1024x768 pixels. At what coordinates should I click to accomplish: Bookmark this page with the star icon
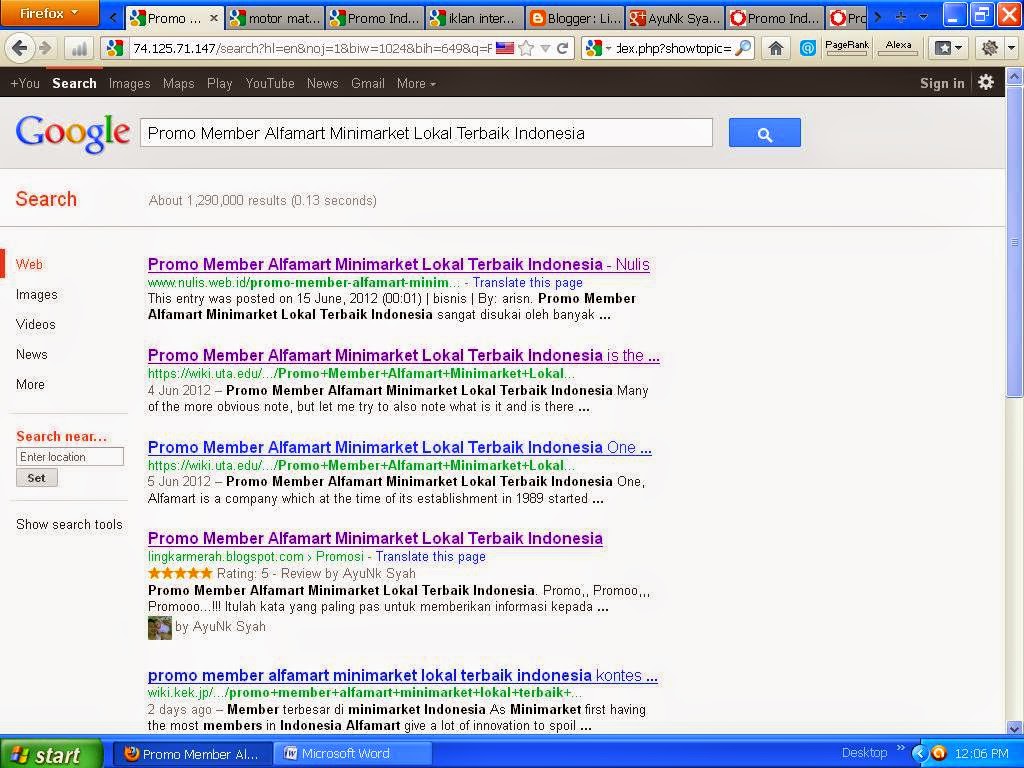pyautogui.click(x=526, y=48)
